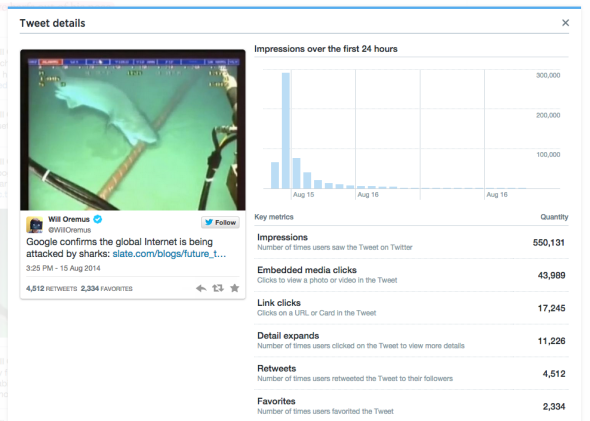Click the 300,000 axis label

point(548,75)
